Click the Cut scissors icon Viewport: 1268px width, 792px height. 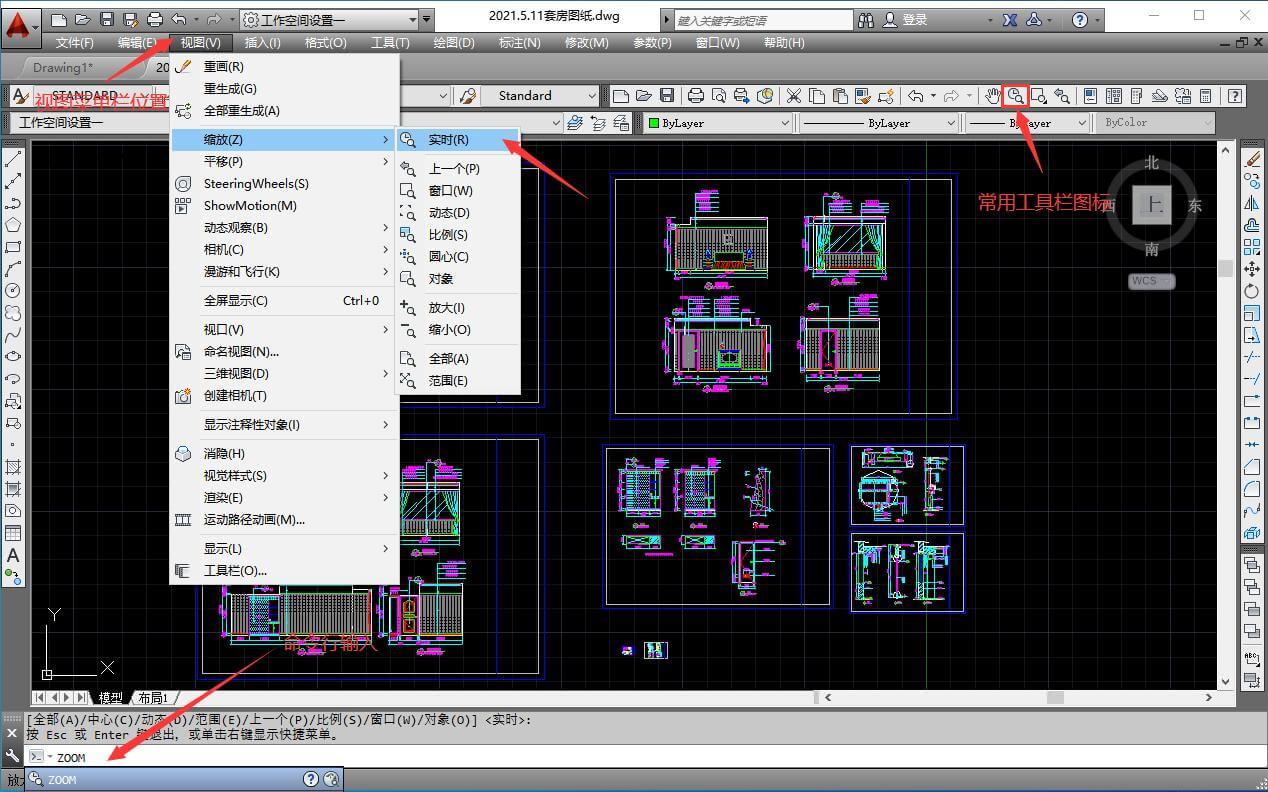pos(794,96)
